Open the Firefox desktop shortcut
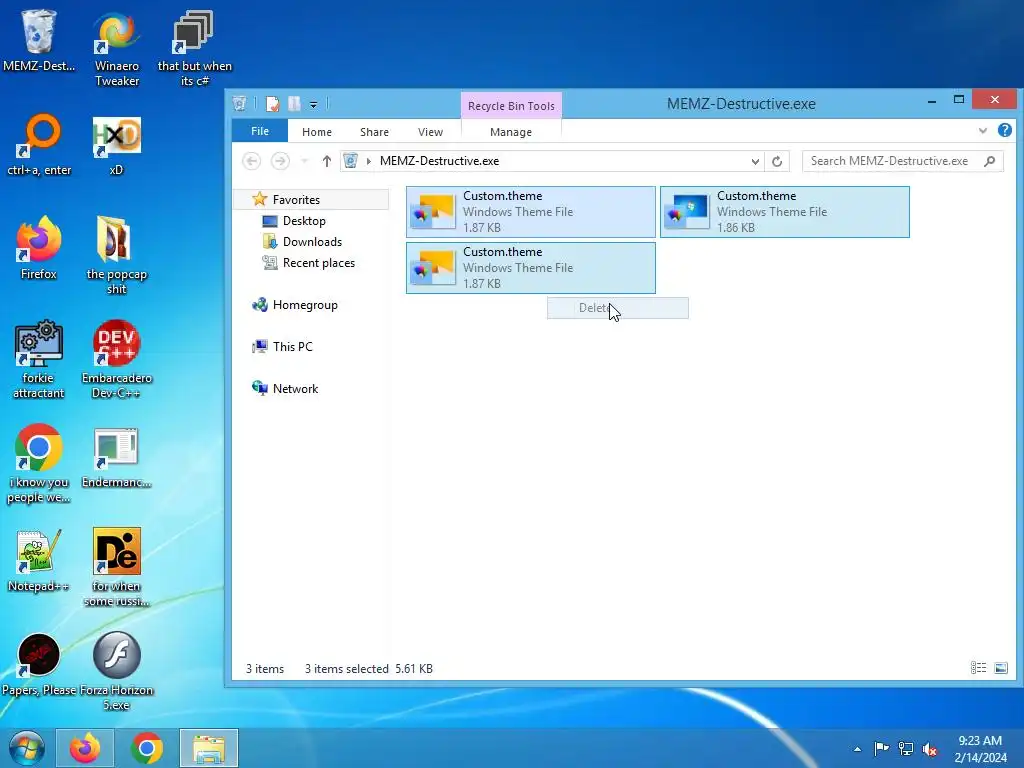 pos(39,248)
